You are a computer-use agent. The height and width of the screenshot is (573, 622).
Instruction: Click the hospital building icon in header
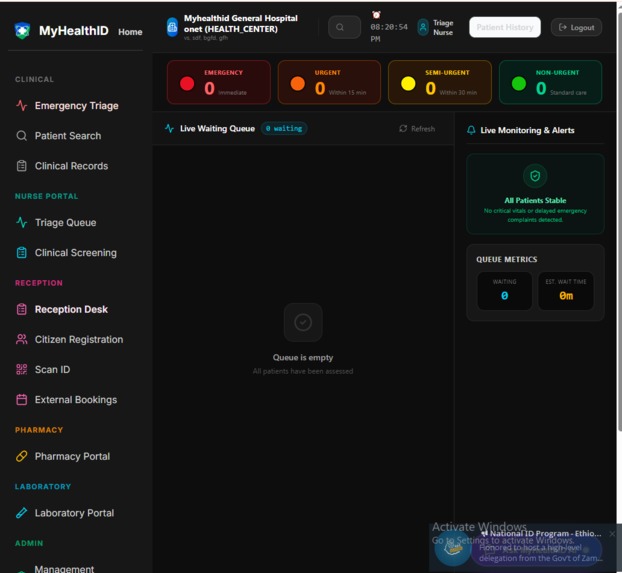point(172,27)
